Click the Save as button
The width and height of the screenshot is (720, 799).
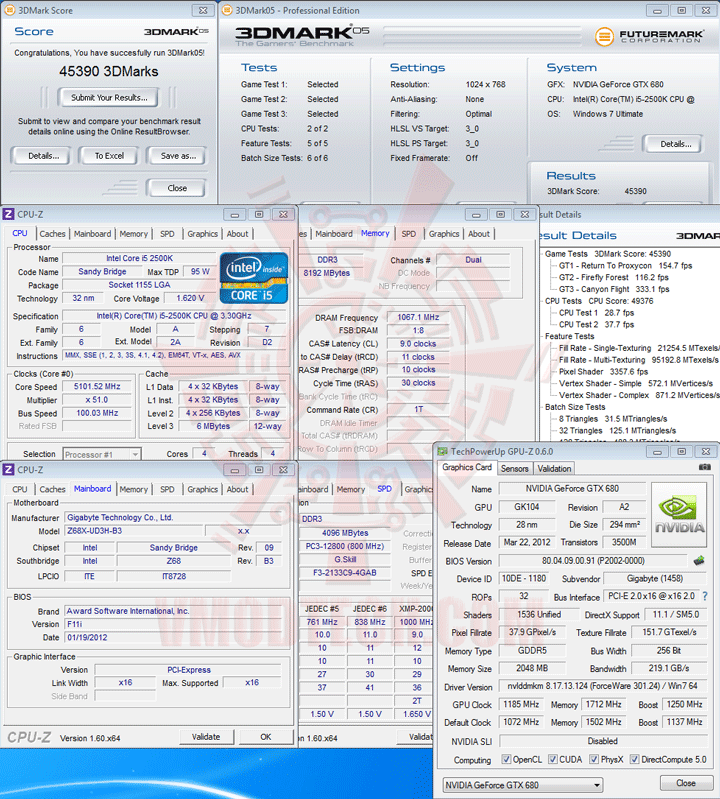[x=178, y=156]
